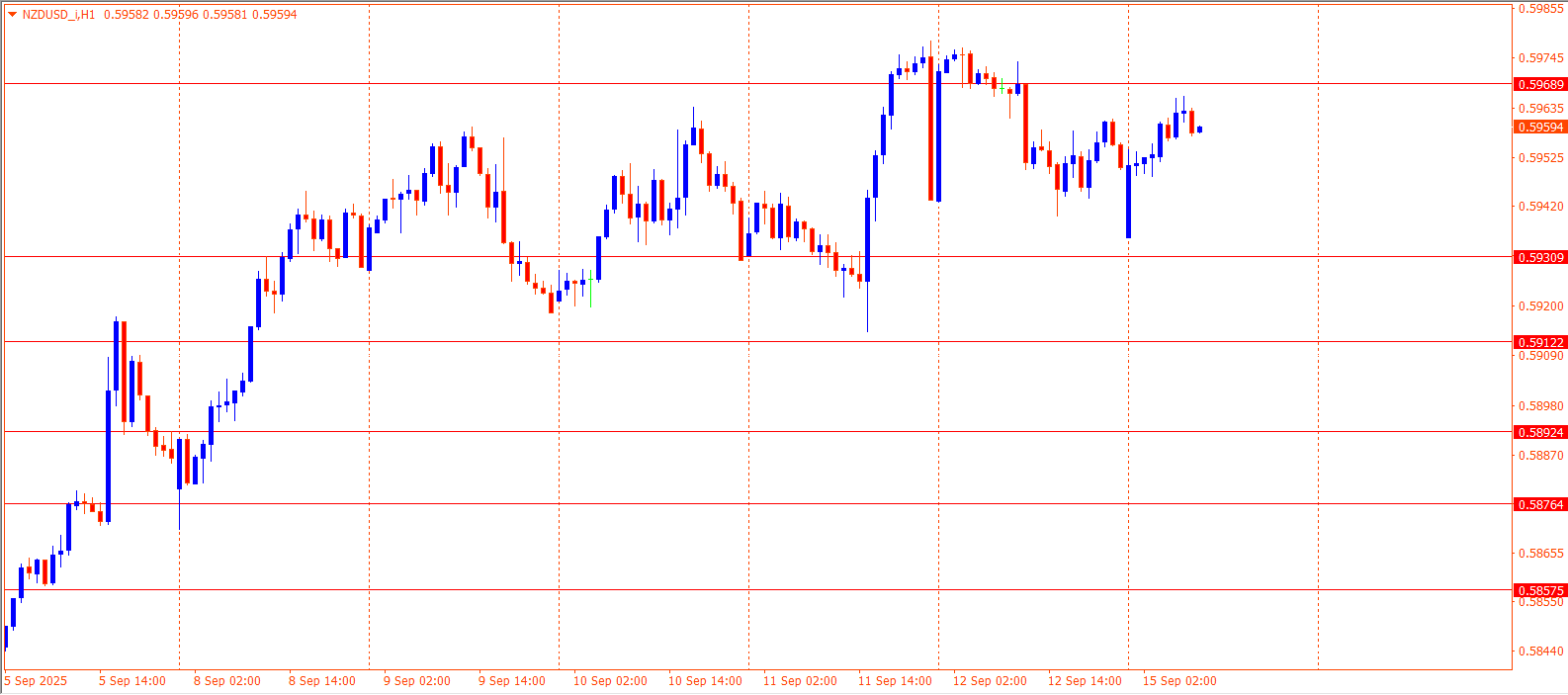Click the orange triangle beside NZDUSD_i,H1

tap(12, 14)
